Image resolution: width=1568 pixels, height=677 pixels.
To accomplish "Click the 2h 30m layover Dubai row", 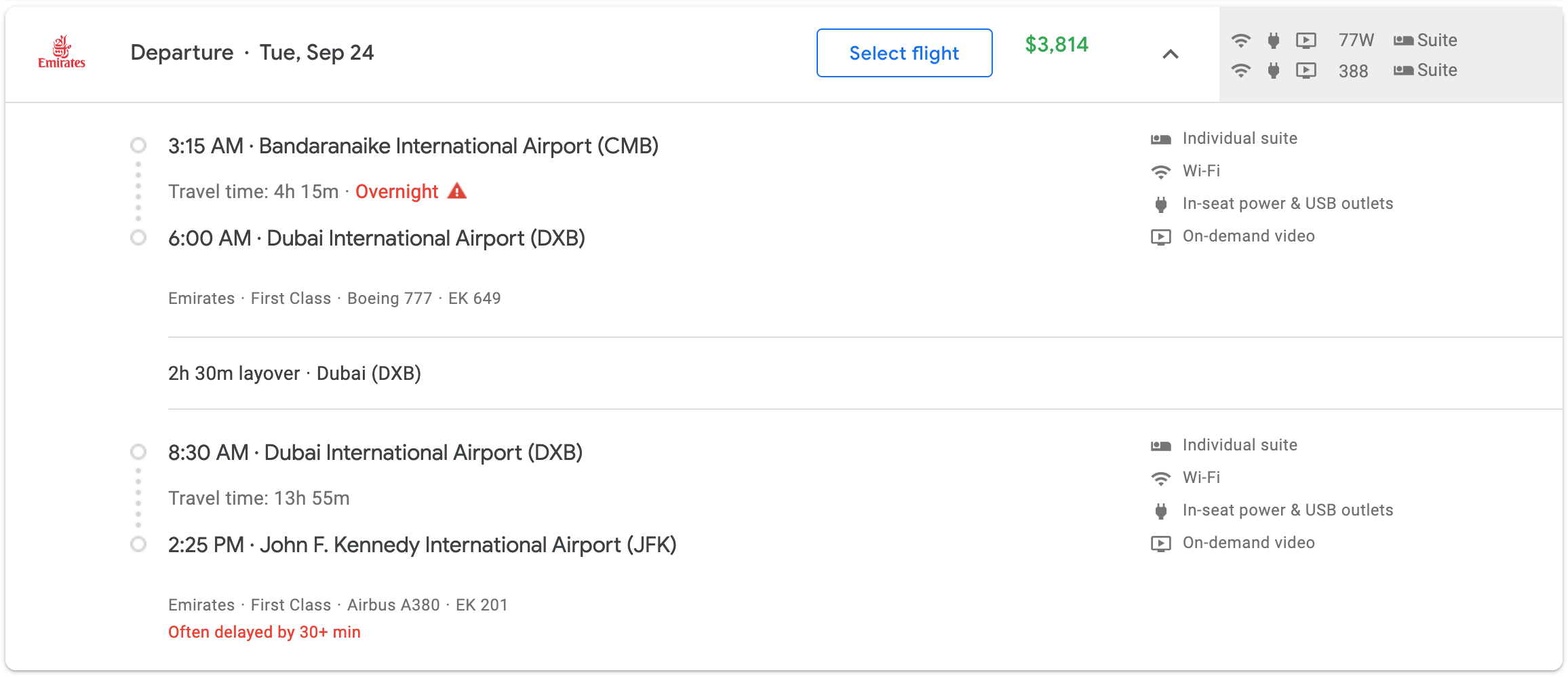I will coord(294,374).
